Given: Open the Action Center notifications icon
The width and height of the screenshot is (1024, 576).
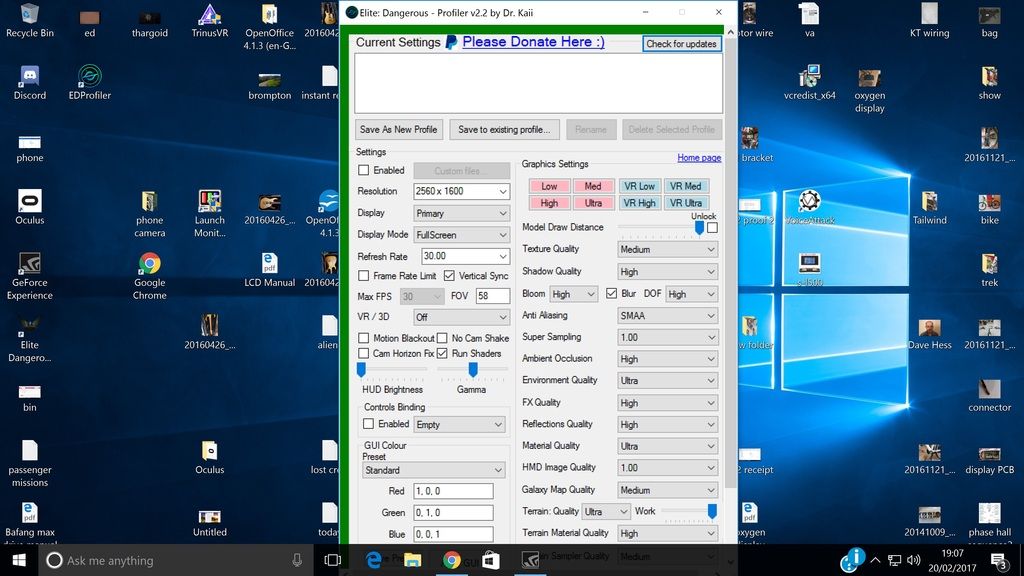Looking at the screenshot, I should [999, 560].
